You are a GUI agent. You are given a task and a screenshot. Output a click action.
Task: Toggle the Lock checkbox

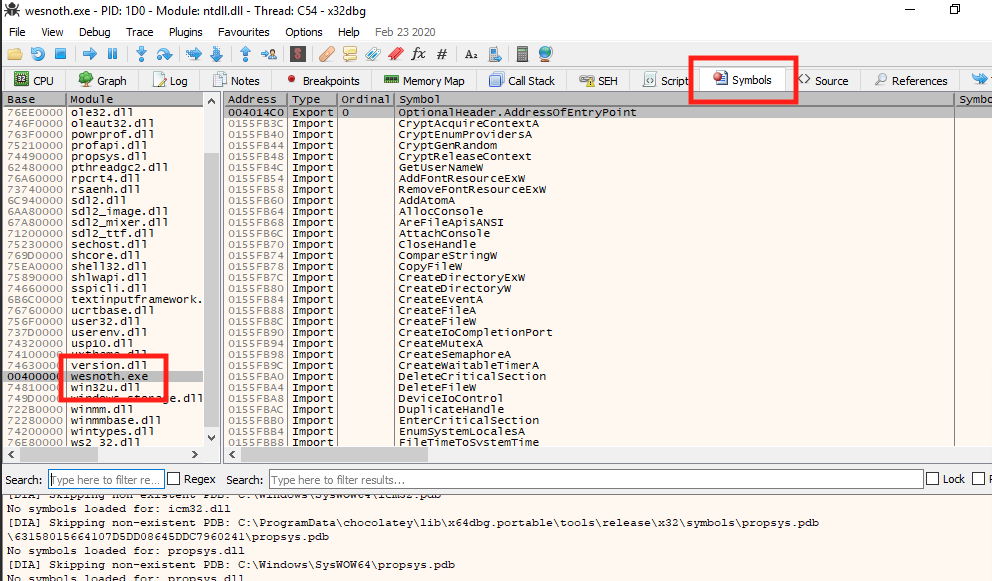pyautogui.click(x=933, y=478)
